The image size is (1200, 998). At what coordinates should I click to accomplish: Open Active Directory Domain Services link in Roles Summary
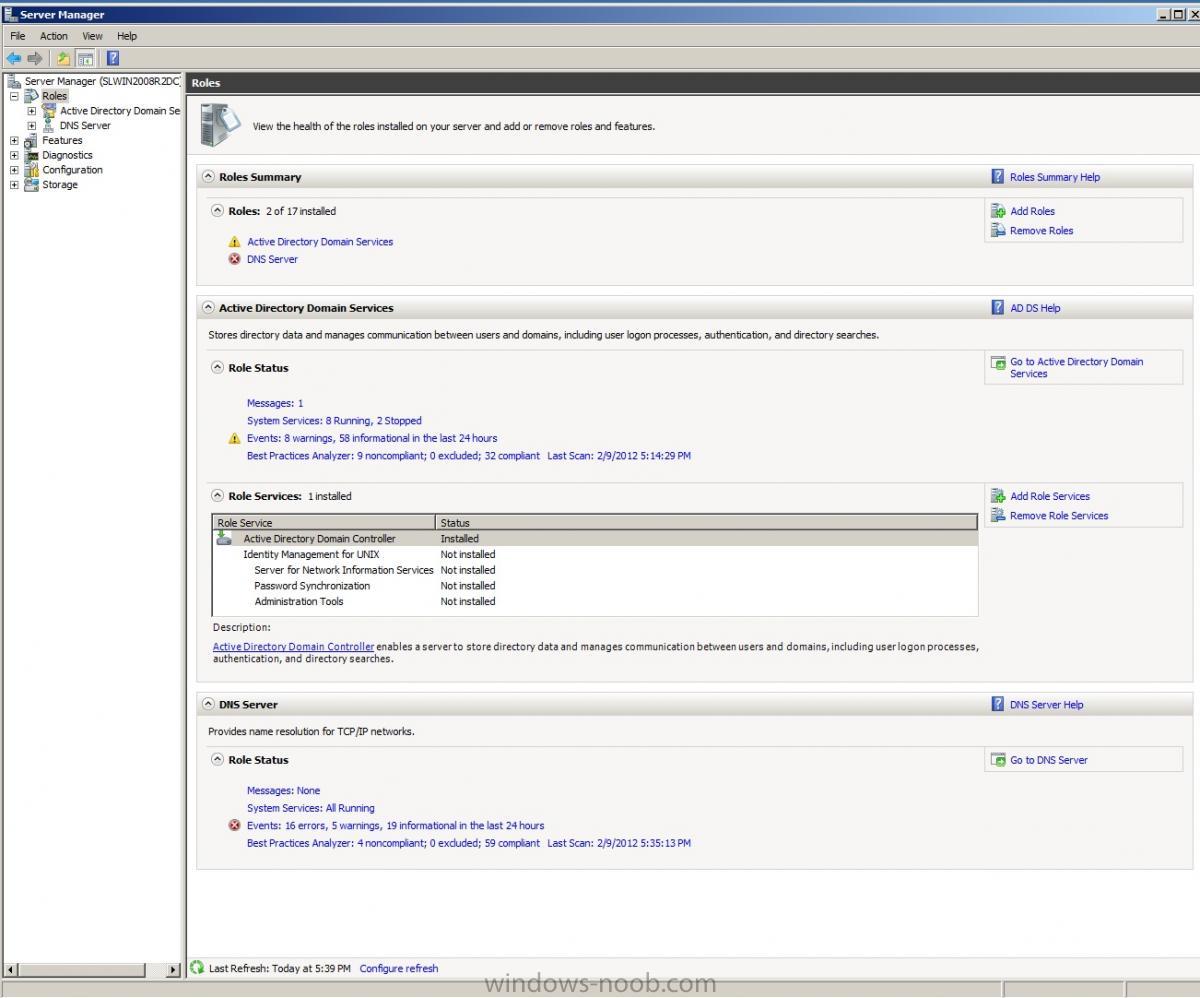[320, 242]
